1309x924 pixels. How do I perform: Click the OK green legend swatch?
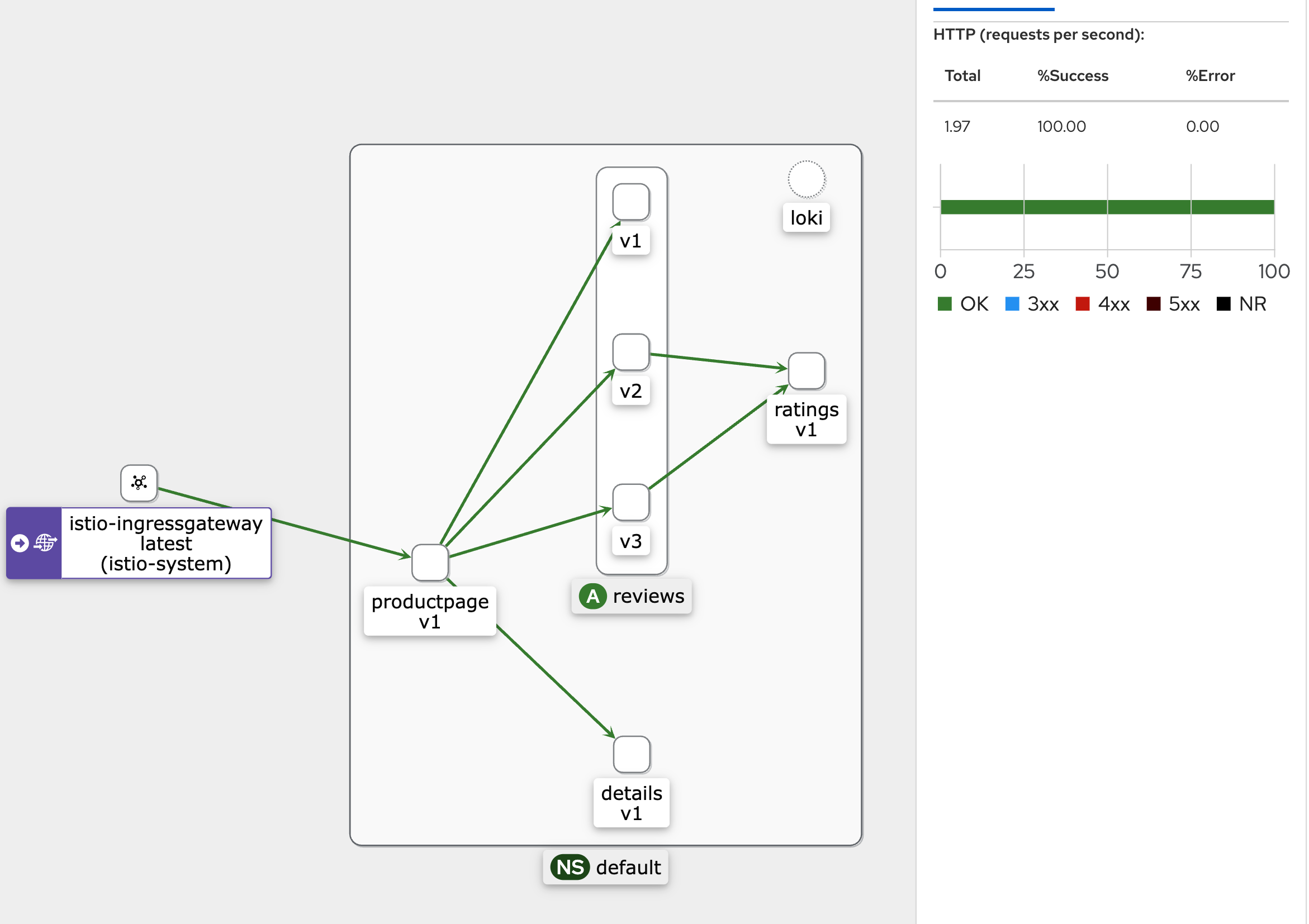[945, 304]
